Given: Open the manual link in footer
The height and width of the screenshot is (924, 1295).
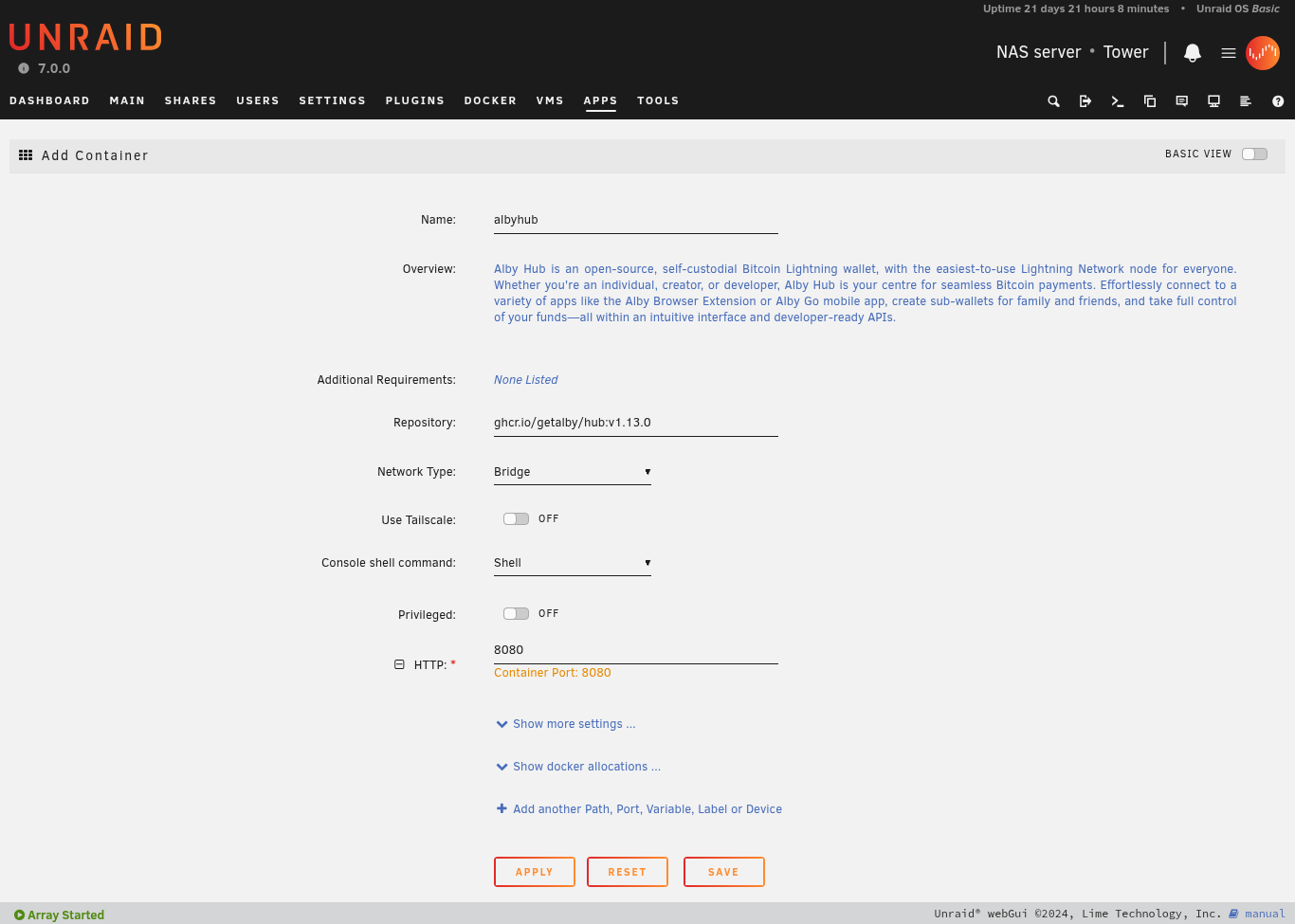Looking at the screenshot, I should tap(1265, 914).
